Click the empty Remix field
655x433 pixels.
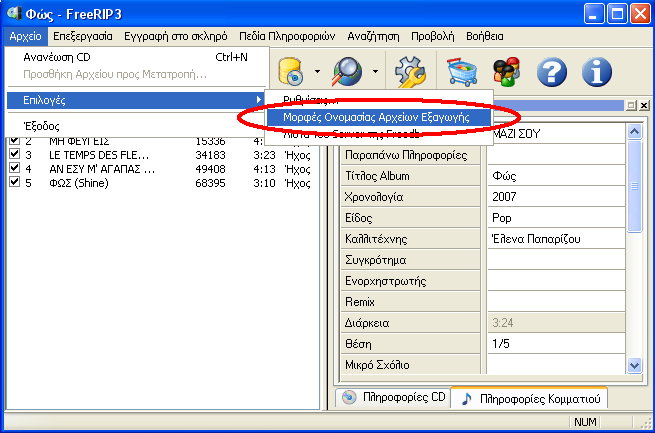point(556,302)
